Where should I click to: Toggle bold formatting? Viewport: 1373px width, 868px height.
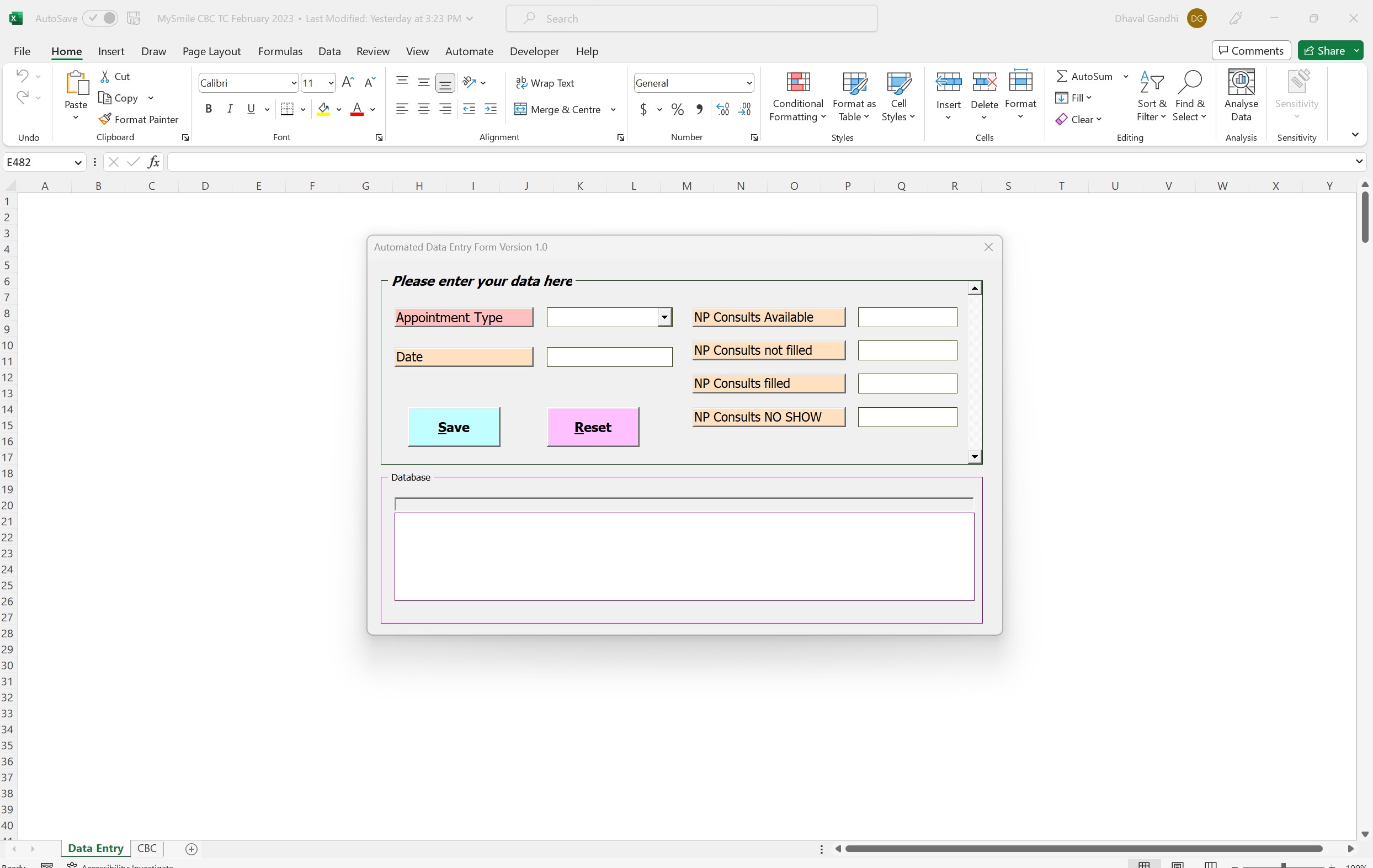[x=209, y=109]
